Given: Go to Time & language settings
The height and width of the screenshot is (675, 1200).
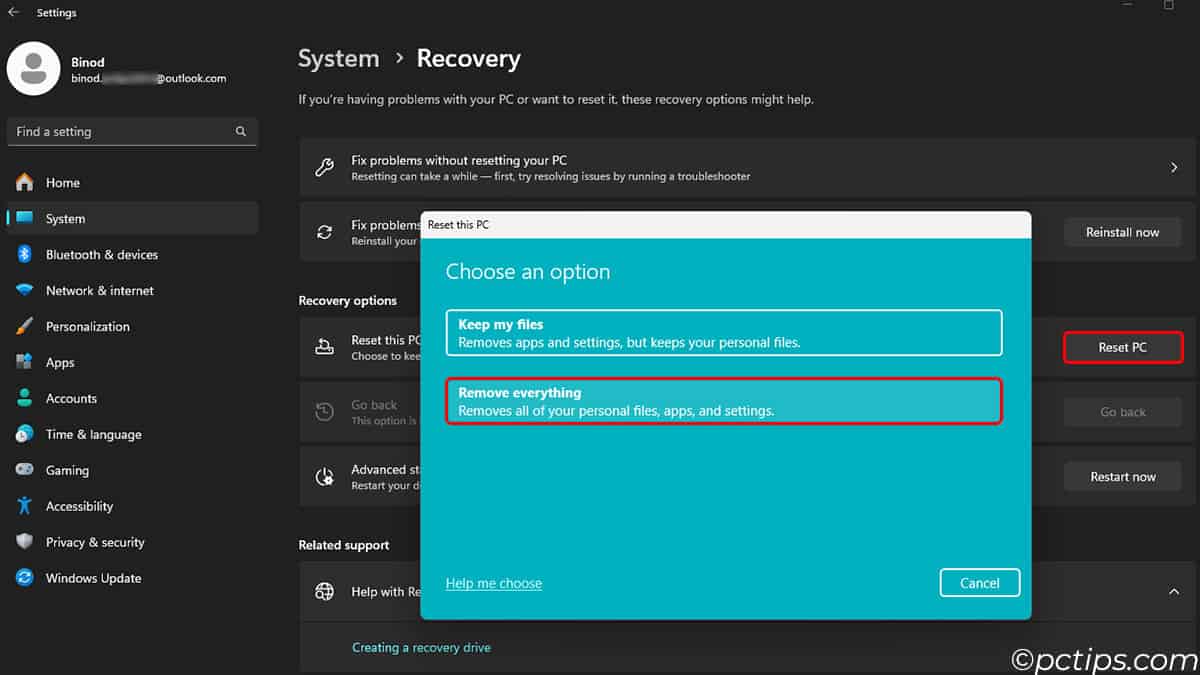Looking at the screenshot, I should click(x=93, y=435).
